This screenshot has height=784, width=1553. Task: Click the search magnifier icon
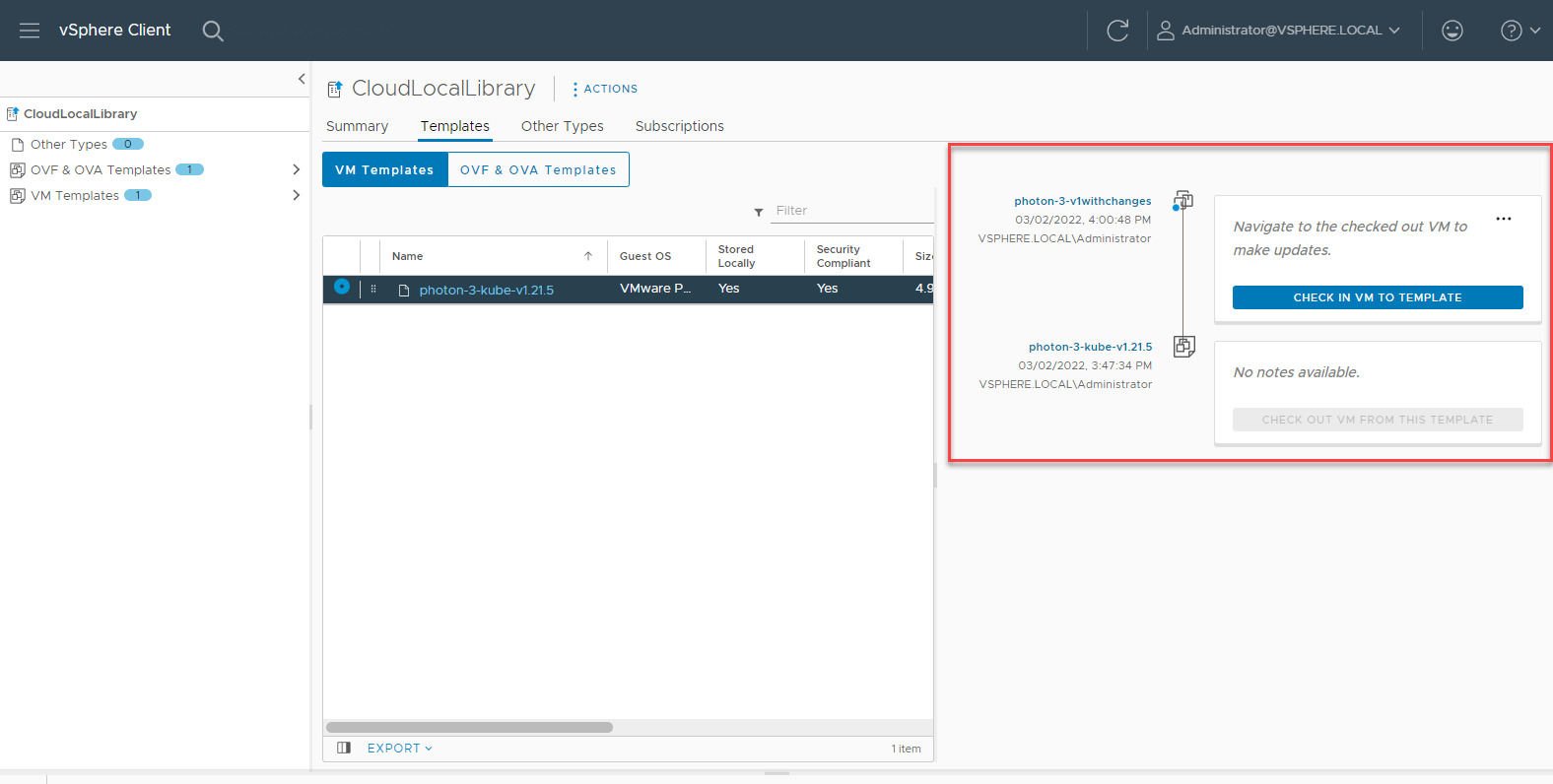[x=213, y=31]
